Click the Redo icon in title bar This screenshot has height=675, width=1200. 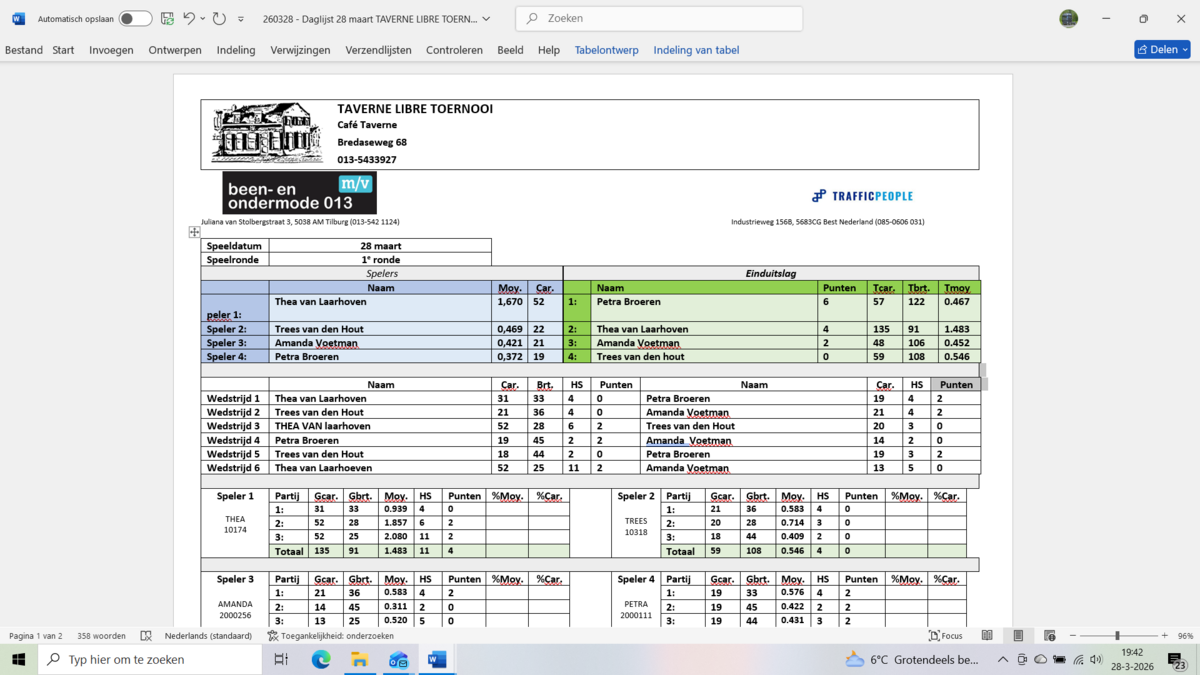coord(219,19)
